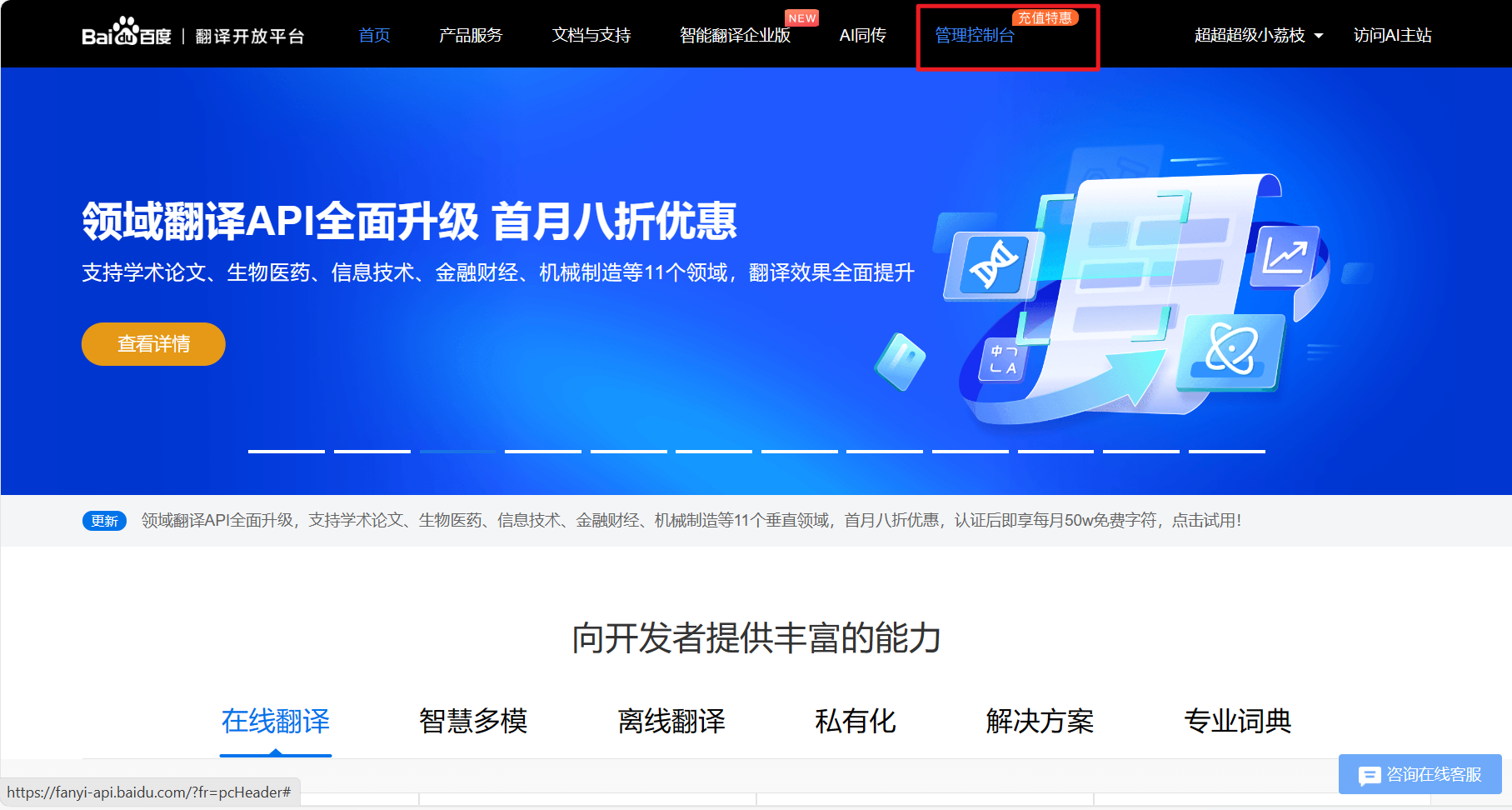Click the NEW badge on 智能翻译企业版

(801, 17)
